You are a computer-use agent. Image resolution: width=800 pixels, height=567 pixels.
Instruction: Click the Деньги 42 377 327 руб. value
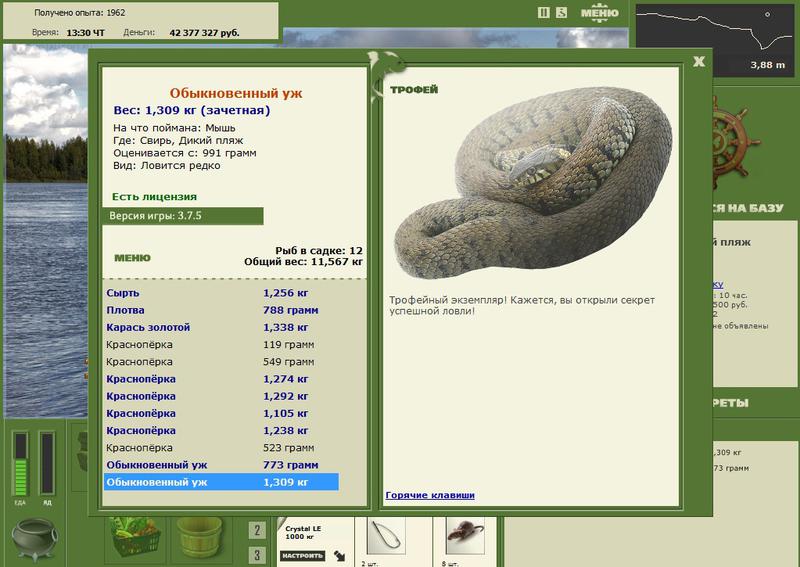coord(204,33)
